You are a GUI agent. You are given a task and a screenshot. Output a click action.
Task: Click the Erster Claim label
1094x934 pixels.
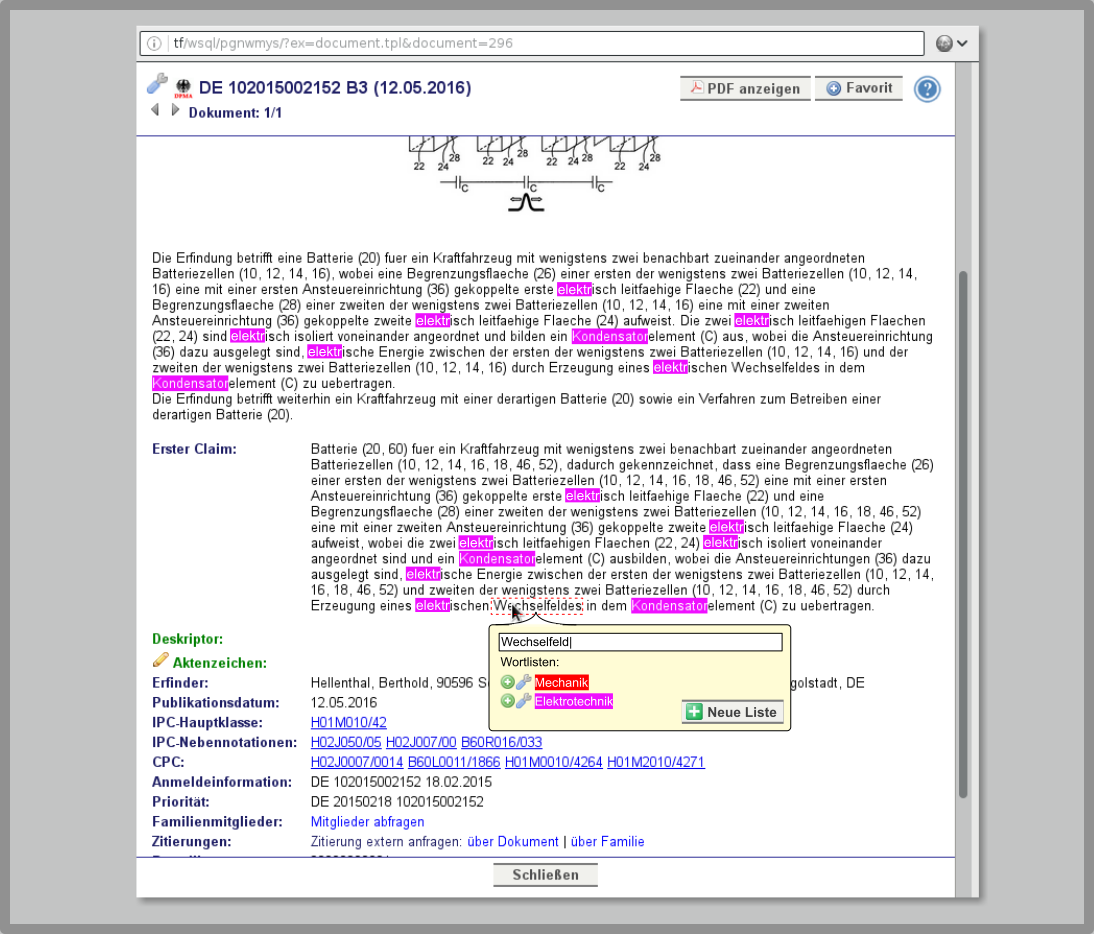(194, 449)
